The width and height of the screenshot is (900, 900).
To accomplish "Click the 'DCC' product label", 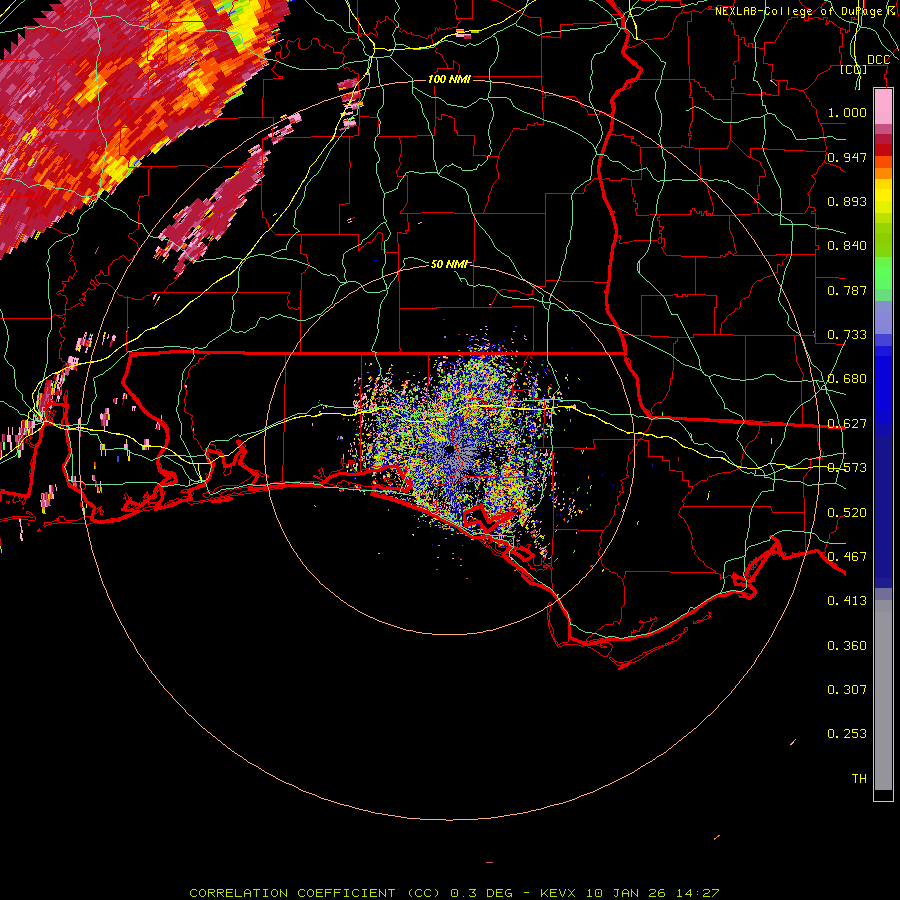I will point(878,60).
